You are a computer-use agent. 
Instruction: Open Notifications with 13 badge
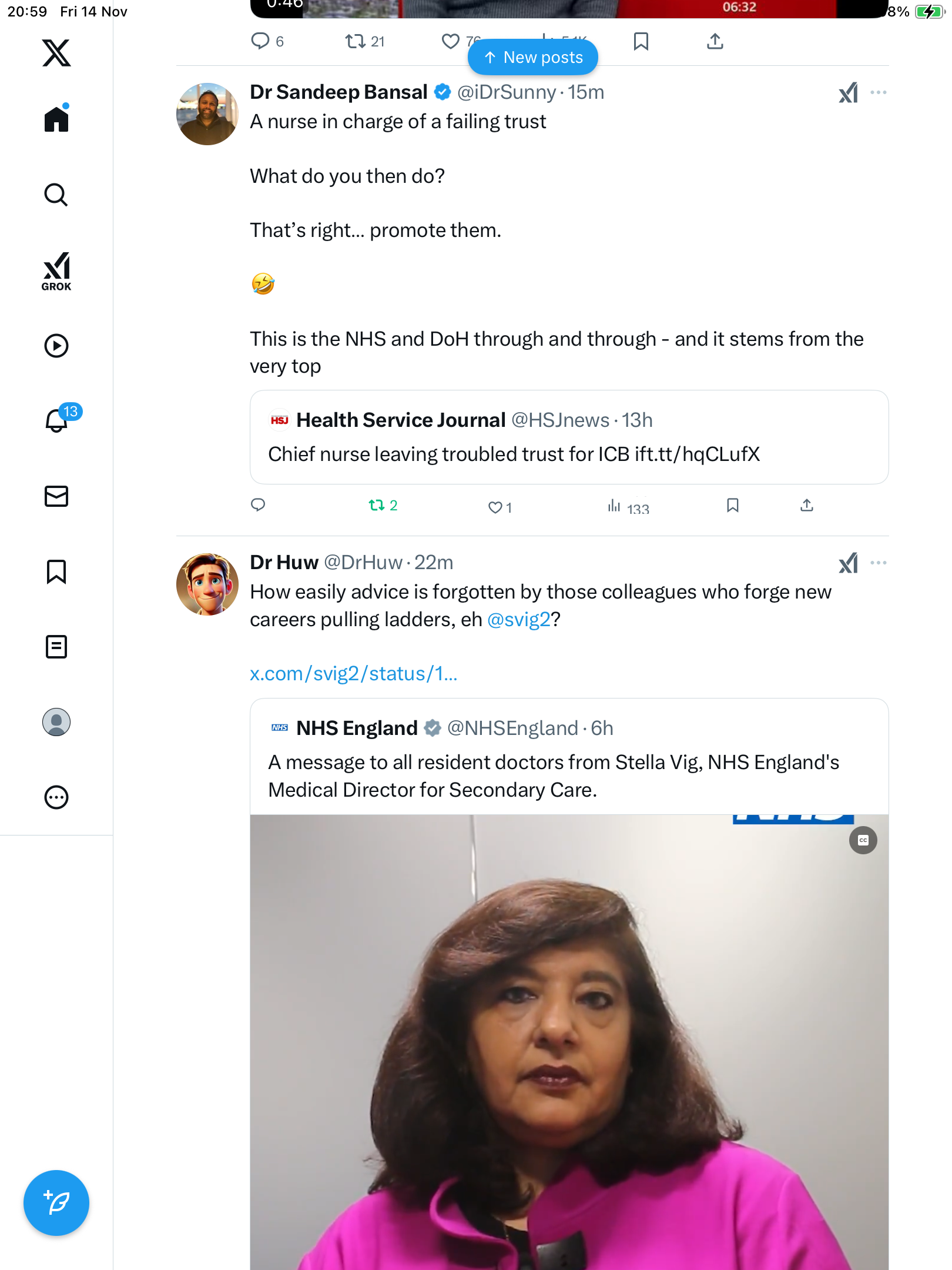58,420
